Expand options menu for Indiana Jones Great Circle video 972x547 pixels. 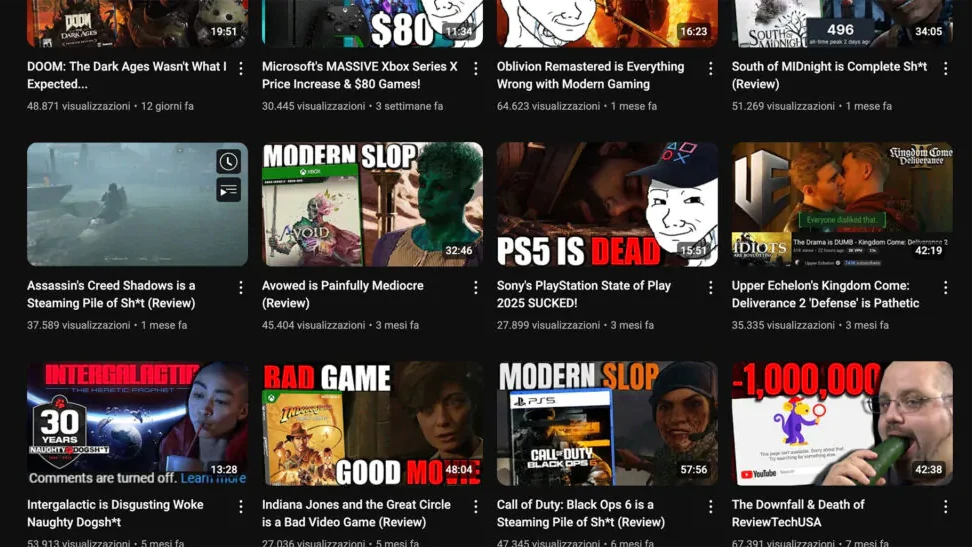pos(476,507)
